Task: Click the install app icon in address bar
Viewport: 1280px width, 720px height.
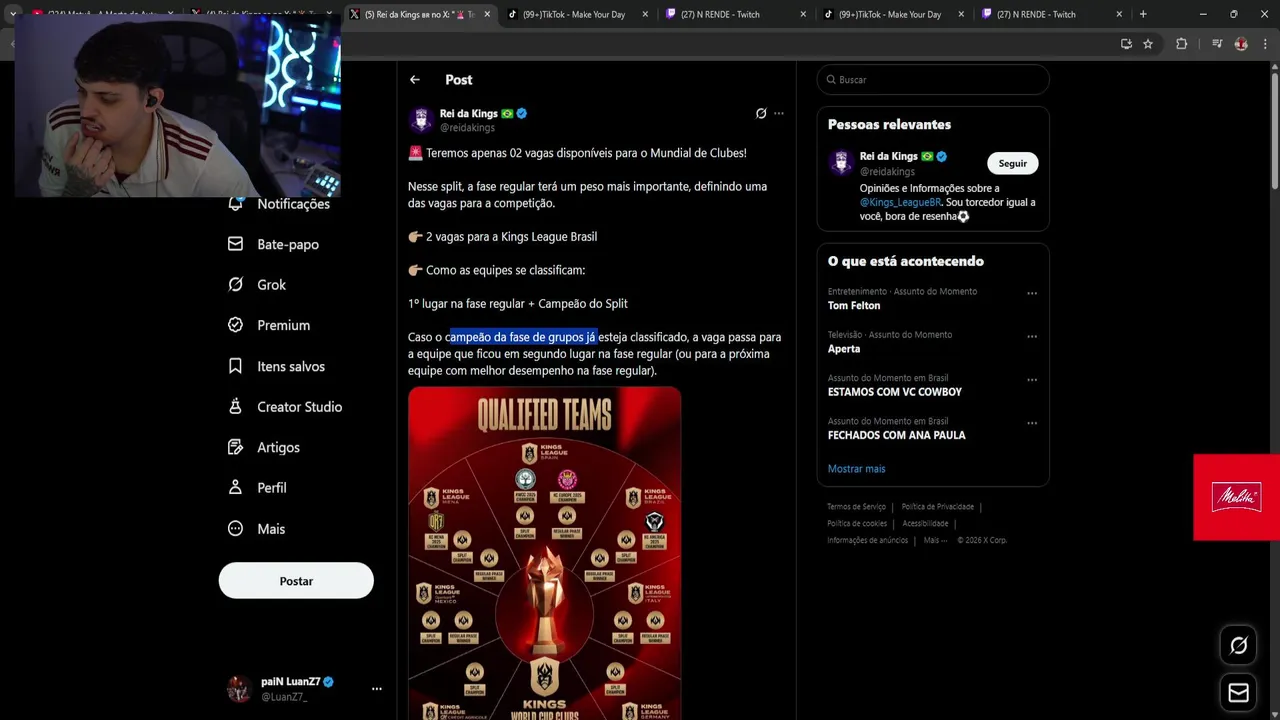Action: click(1126, 44)
